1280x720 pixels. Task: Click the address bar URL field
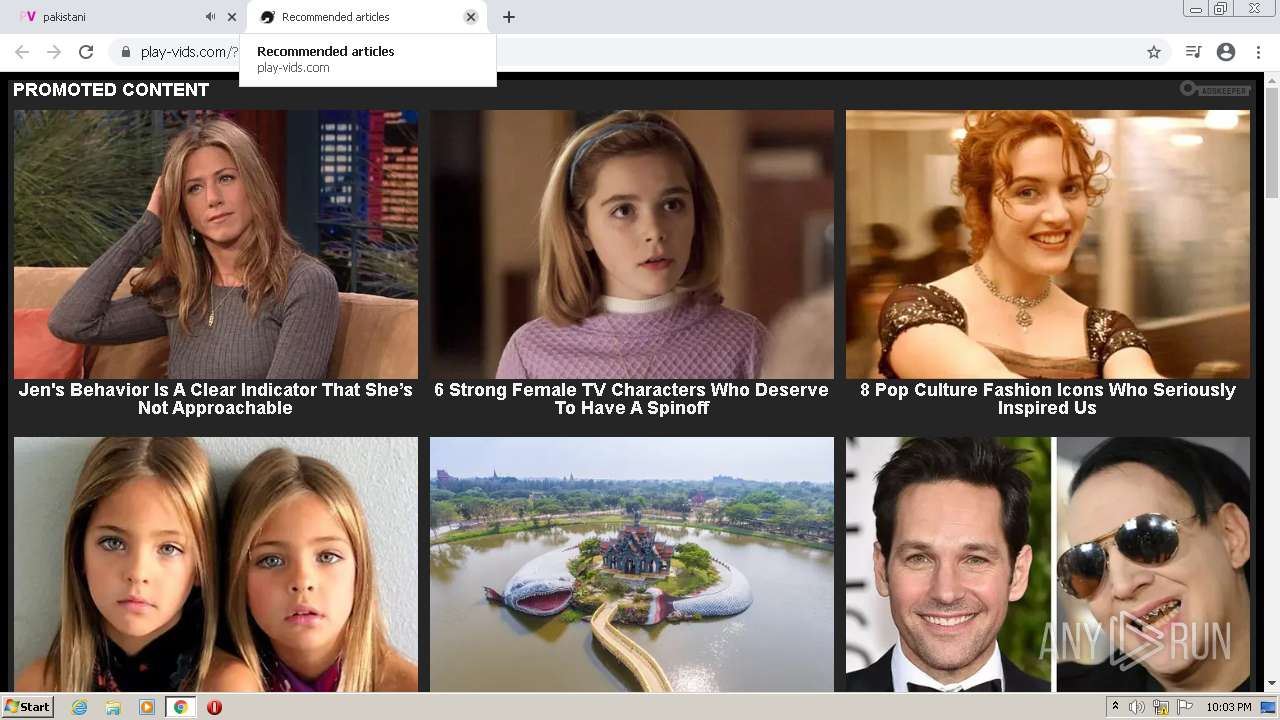click(x=640, y=52)
